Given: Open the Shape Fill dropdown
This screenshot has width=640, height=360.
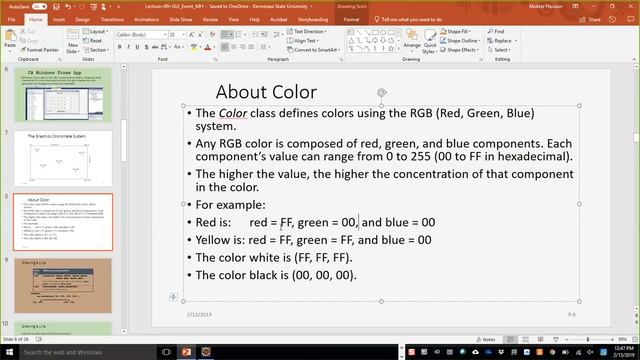Looking at the screenshot, I should (456, 31).
